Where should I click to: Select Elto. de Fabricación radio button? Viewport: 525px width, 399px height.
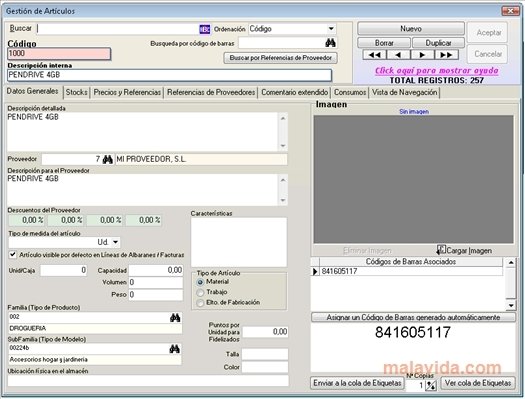pos(200,303)
